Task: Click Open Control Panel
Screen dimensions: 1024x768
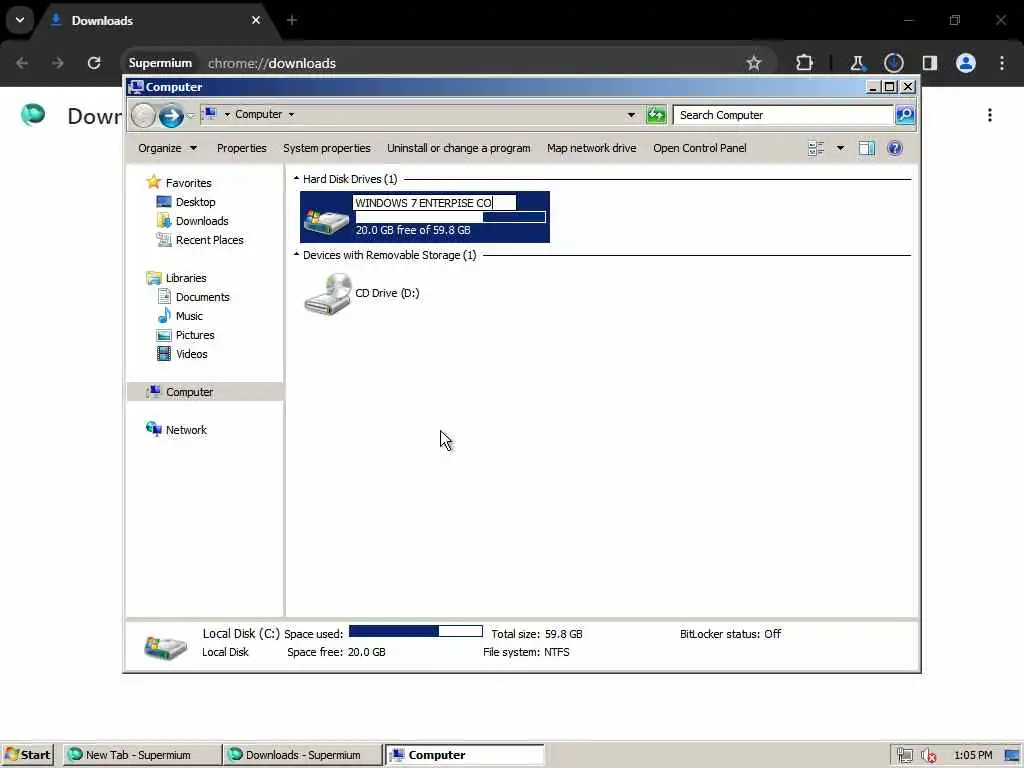Action: pyautogui.click(x=699, y=148)
